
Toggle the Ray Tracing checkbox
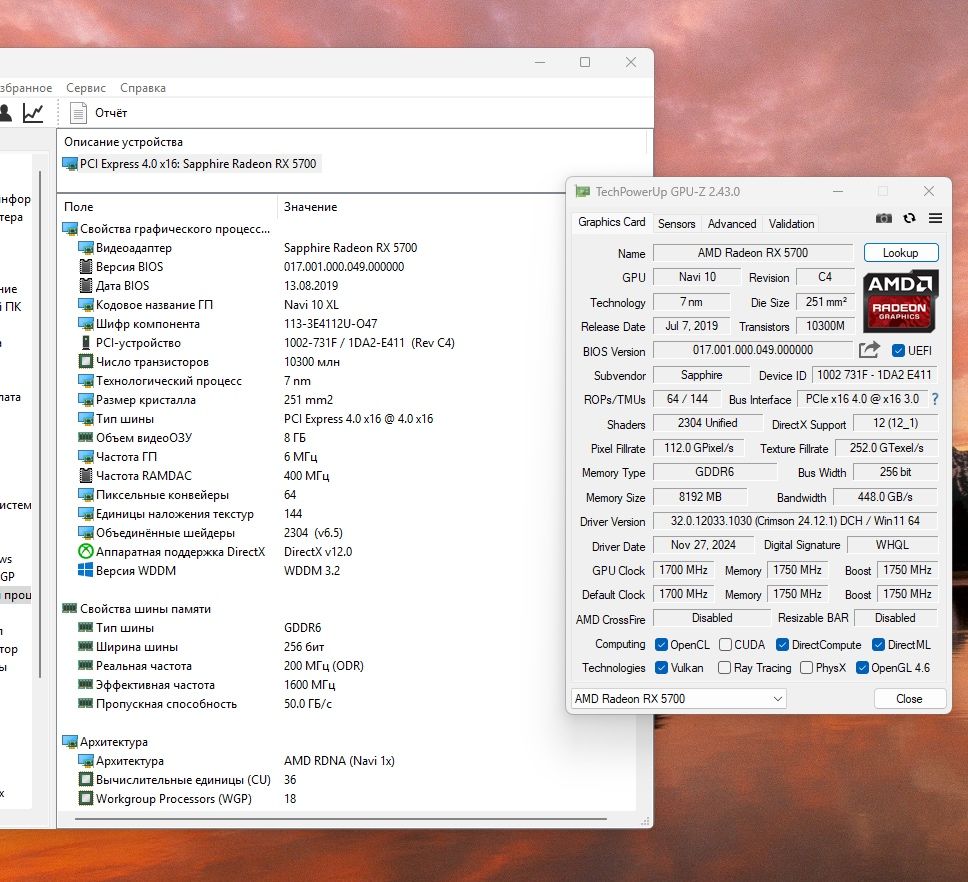[x=725, y=667]
